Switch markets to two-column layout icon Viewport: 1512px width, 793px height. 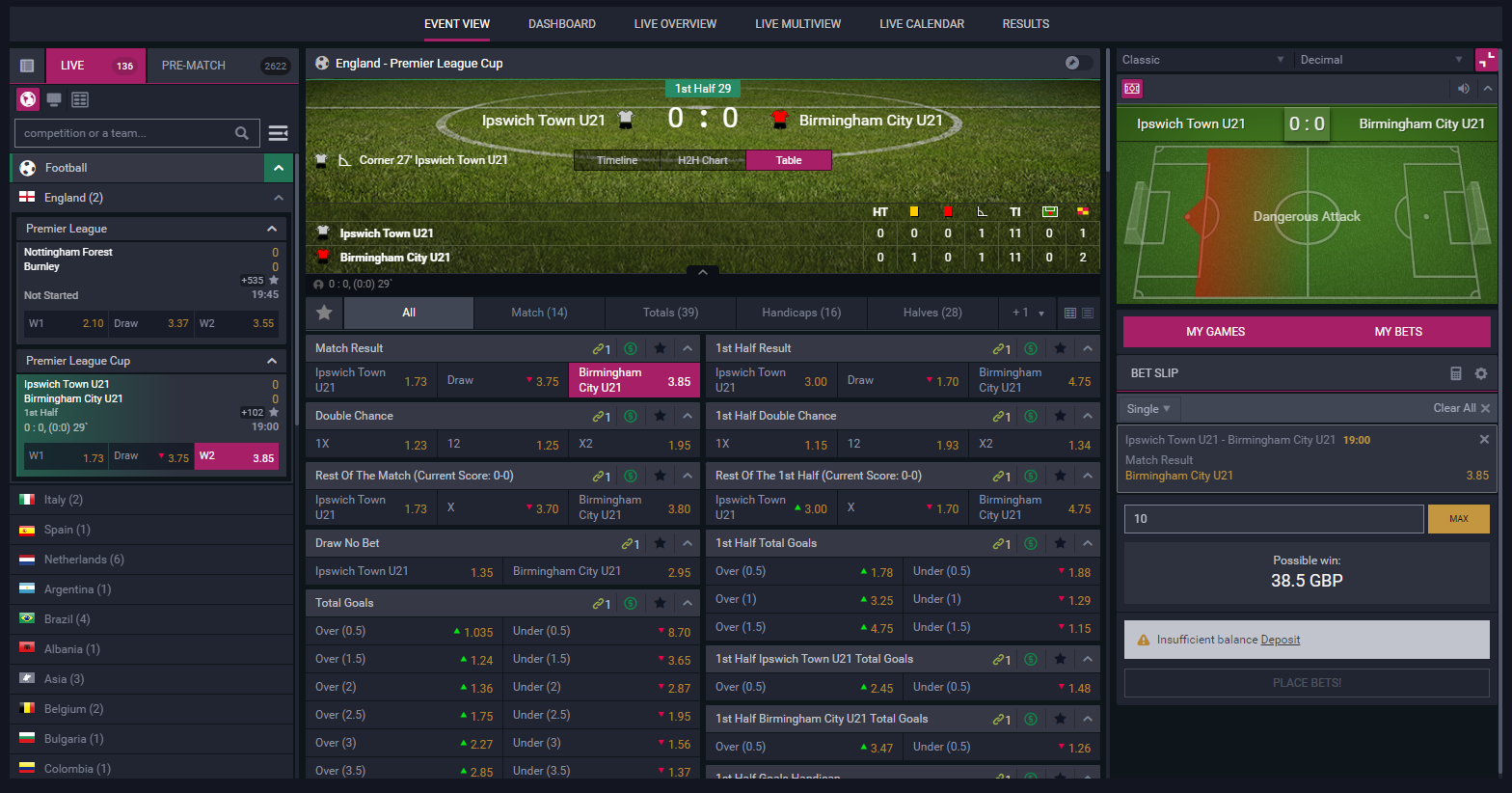pyautogui.click(x=1070, y=313)
